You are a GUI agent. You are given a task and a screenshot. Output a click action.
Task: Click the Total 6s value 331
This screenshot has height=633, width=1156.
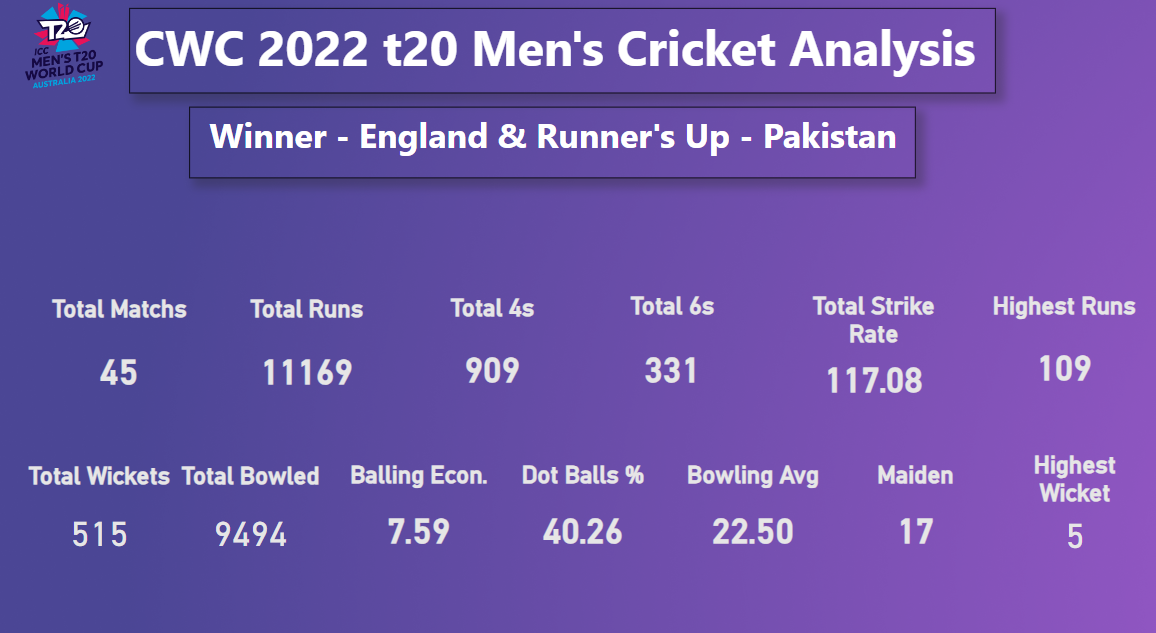[x=671, y=371]
